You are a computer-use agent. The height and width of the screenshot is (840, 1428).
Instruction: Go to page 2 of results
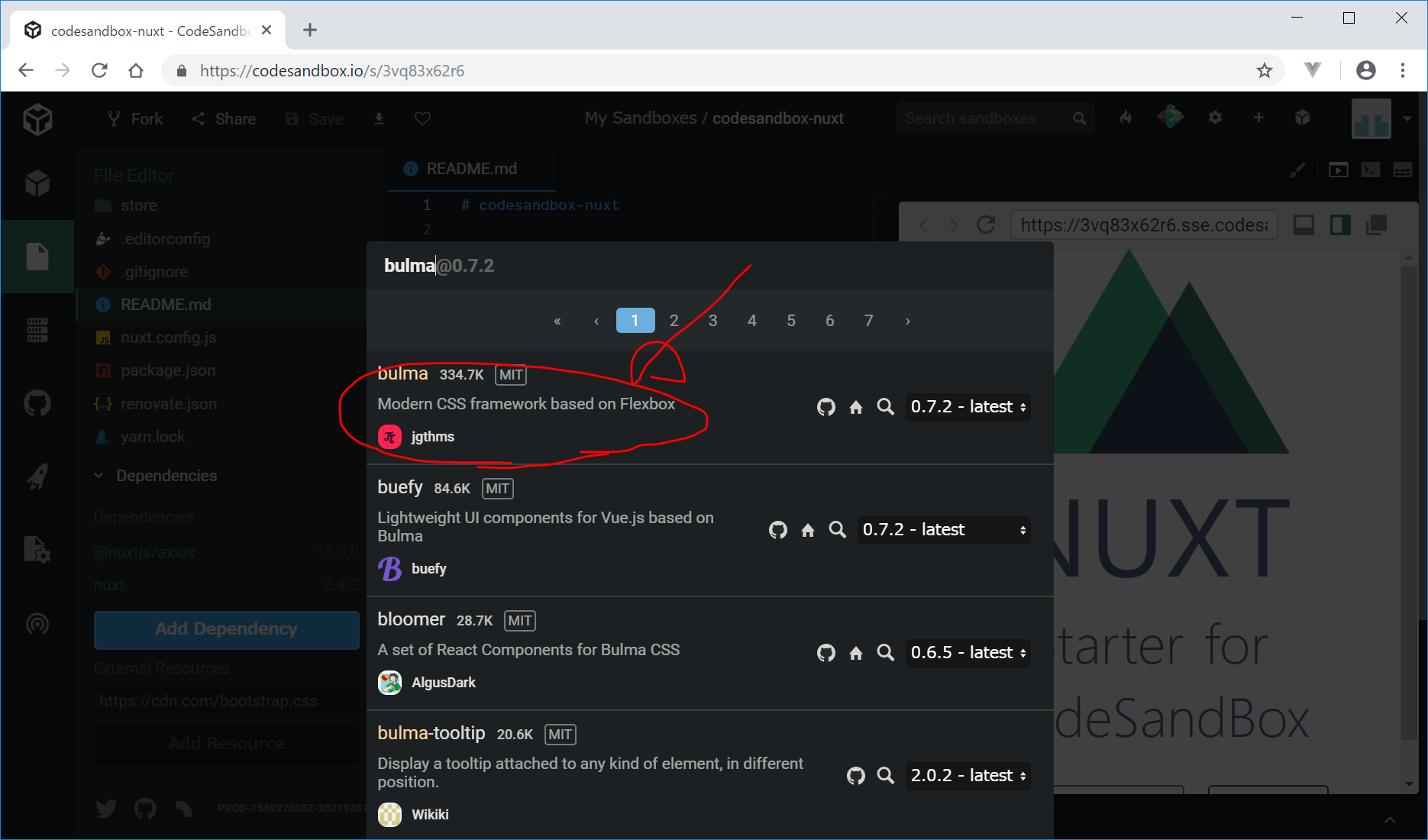(x=674, y=321)
